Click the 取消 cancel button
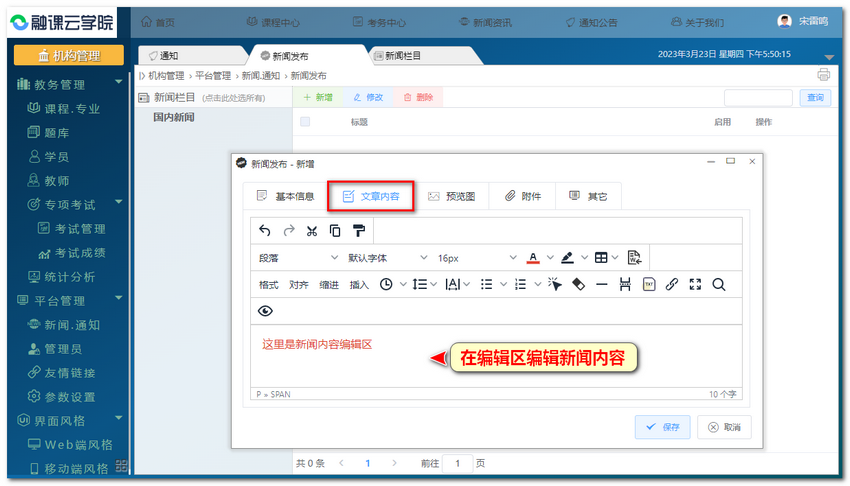 point(724,427)
